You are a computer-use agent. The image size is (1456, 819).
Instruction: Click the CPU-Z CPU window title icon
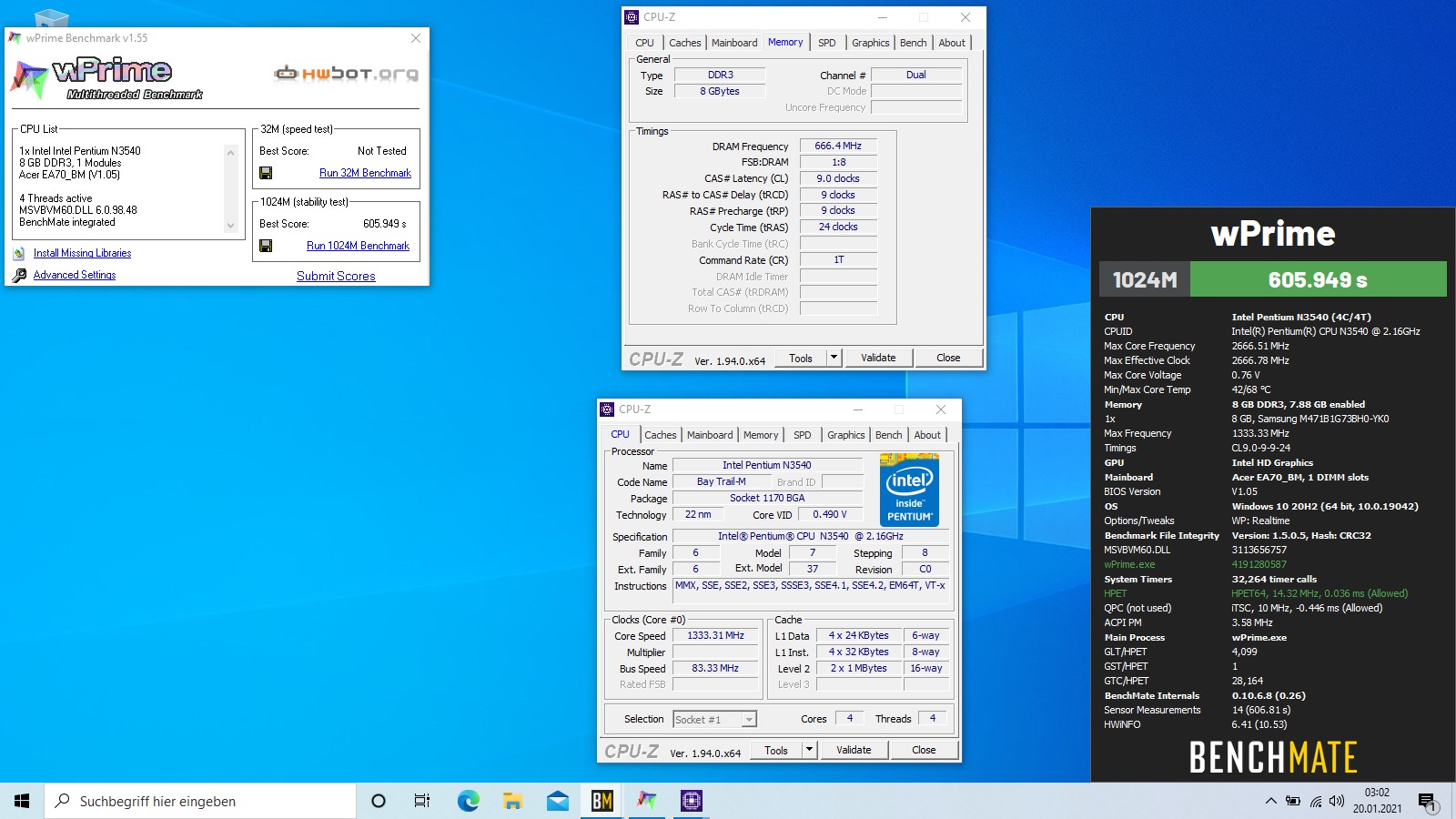click(x=607, y=409)
